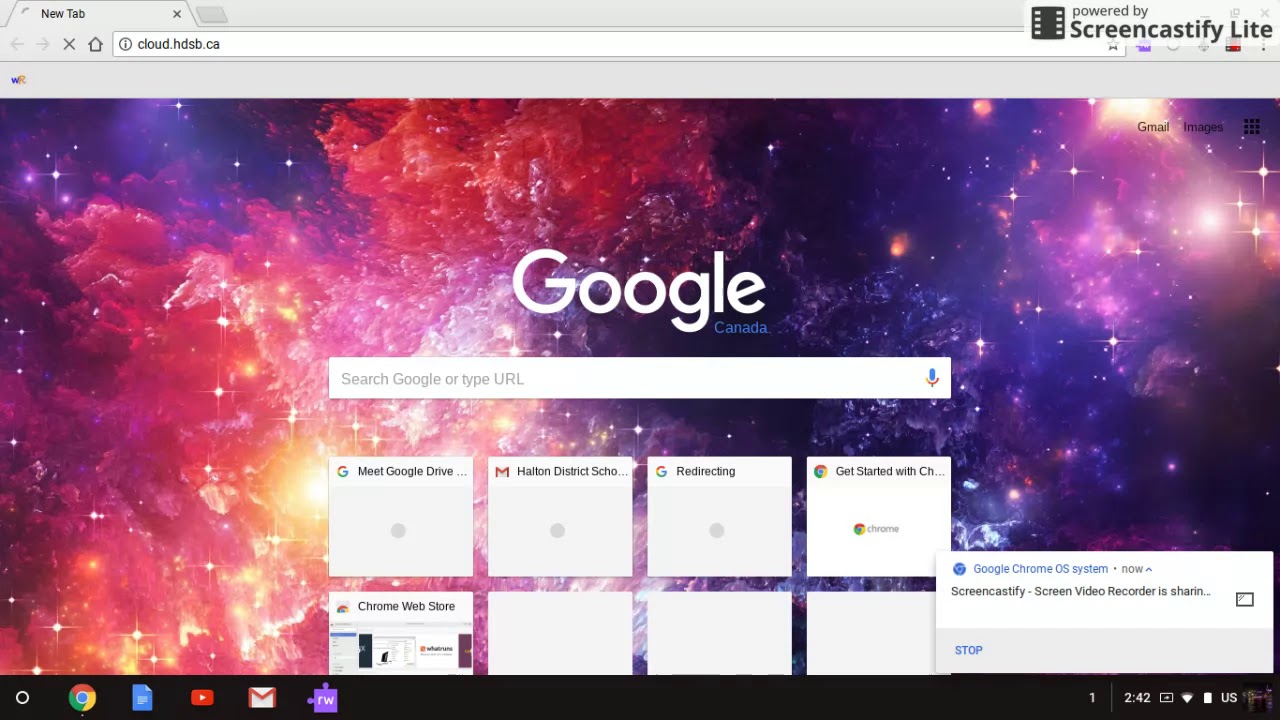
Task: Stop Screencastify sharing via STOP
Action: (x=968, y=650)
